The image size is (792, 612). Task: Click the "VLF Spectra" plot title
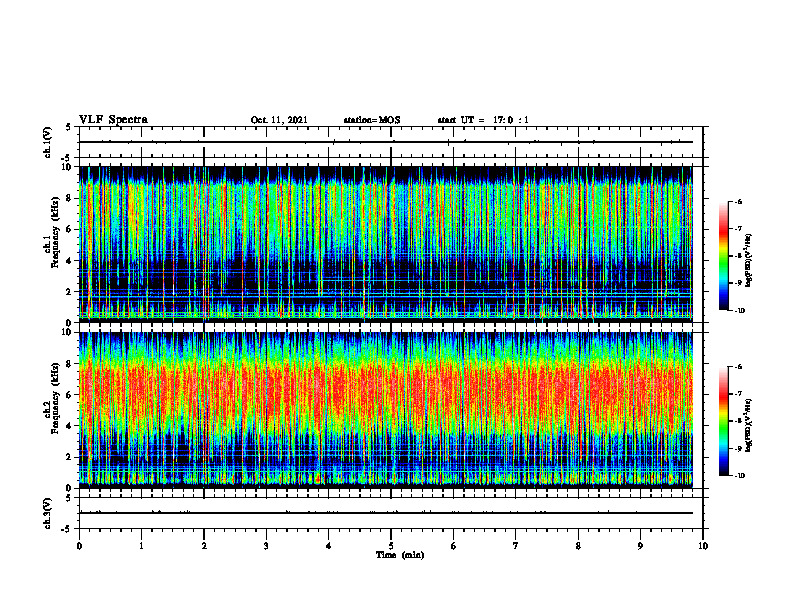click(113, 120)
